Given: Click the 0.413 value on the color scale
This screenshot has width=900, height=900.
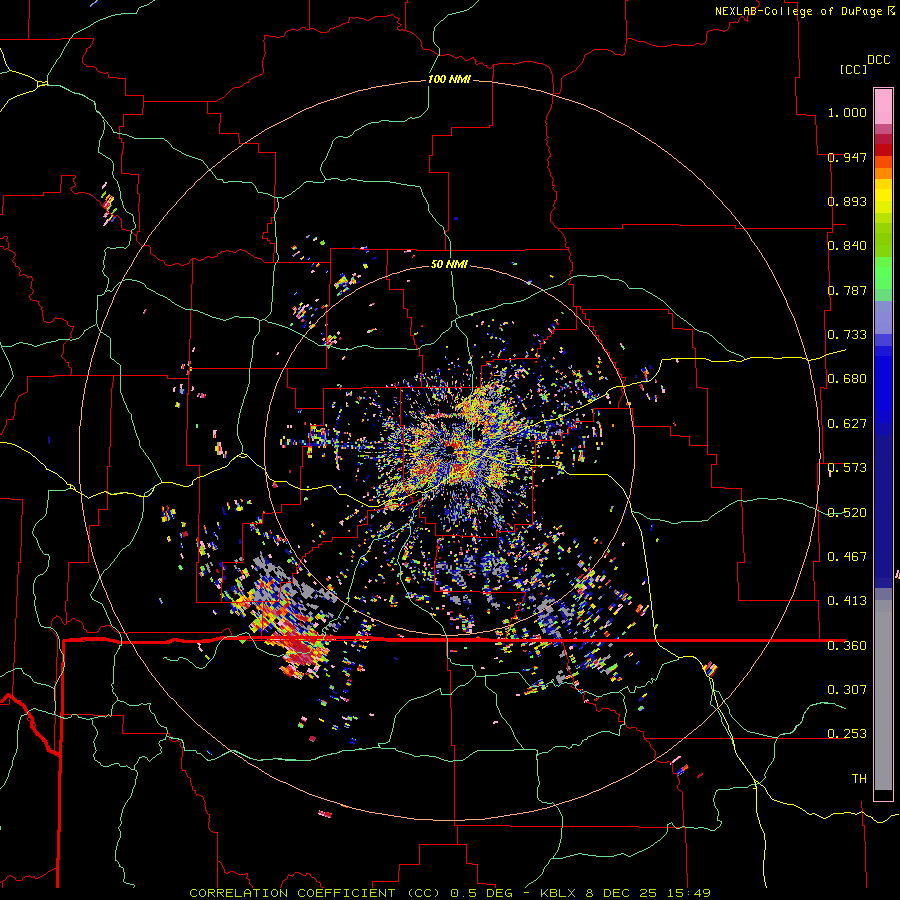Looking at the screenshot, I should (847, 601).
